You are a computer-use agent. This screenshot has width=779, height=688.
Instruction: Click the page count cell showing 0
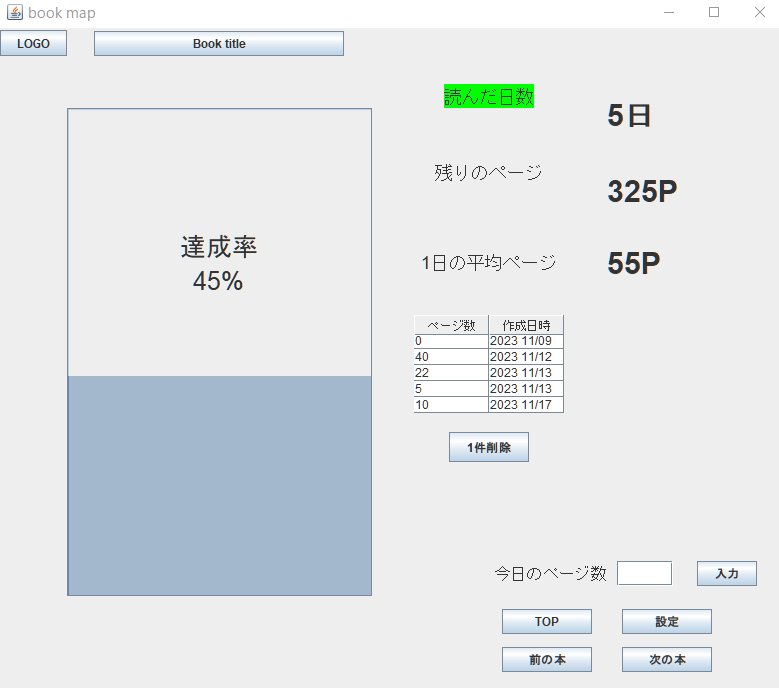(x=451, y=341)
